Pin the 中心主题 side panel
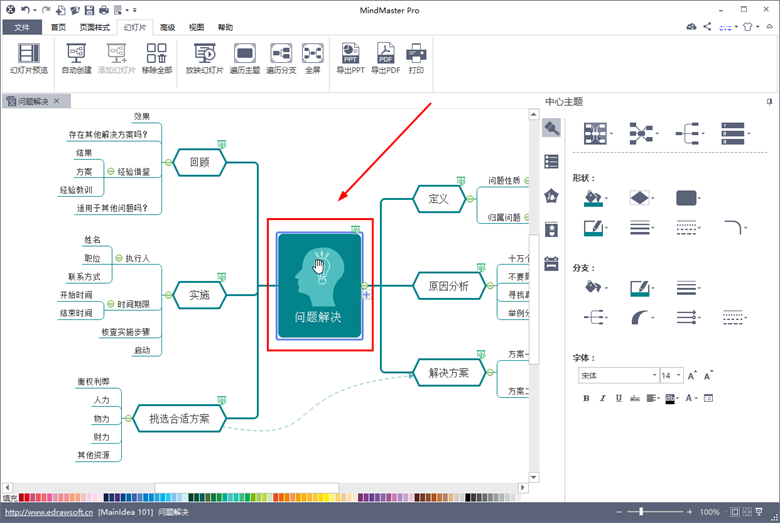The height and width of the screenshot is (523, 780). pyautogui.click(x=770, y=102)
